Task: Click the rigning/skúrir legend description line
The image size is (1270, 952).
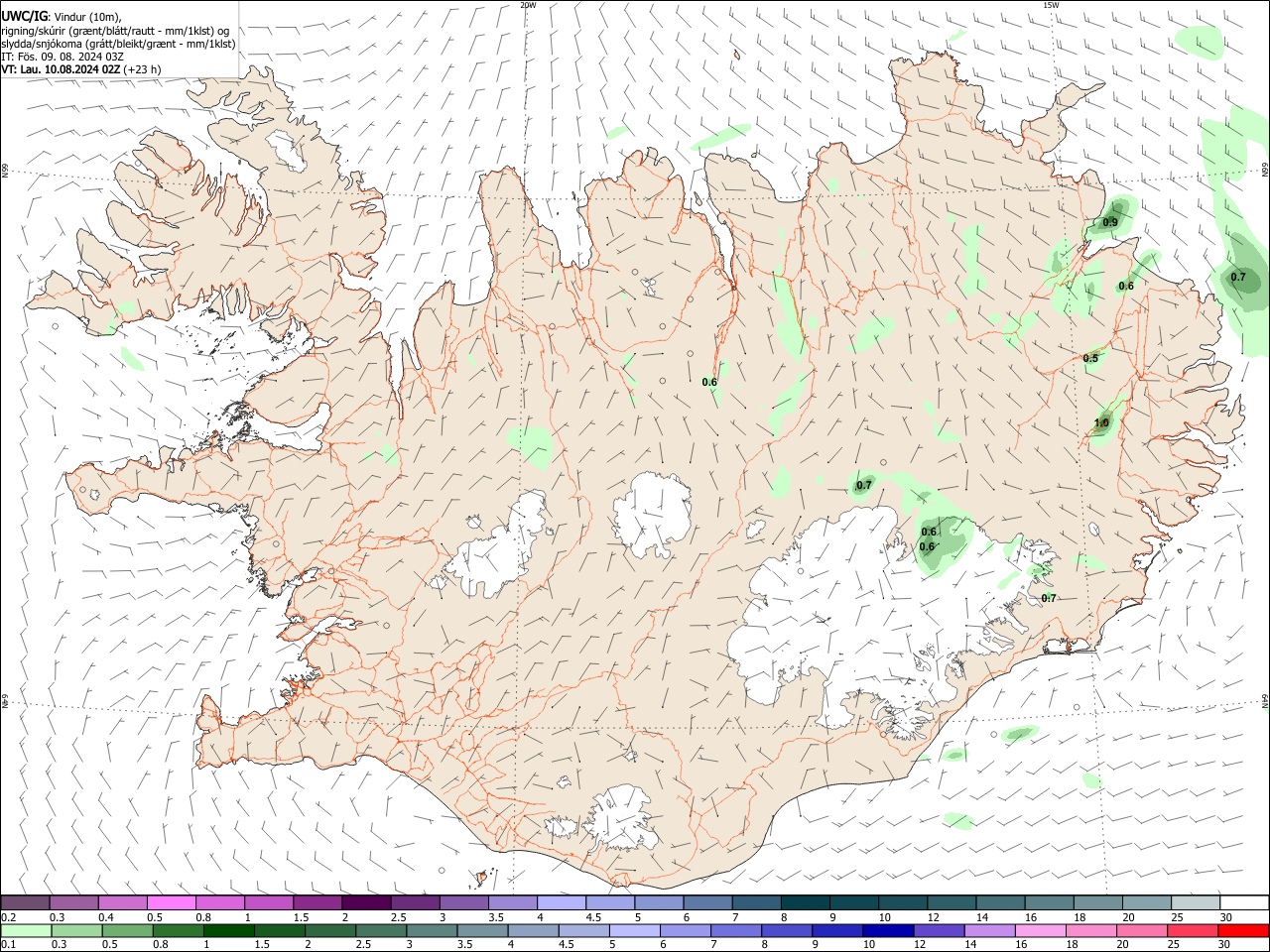Action: click(115, 31)
